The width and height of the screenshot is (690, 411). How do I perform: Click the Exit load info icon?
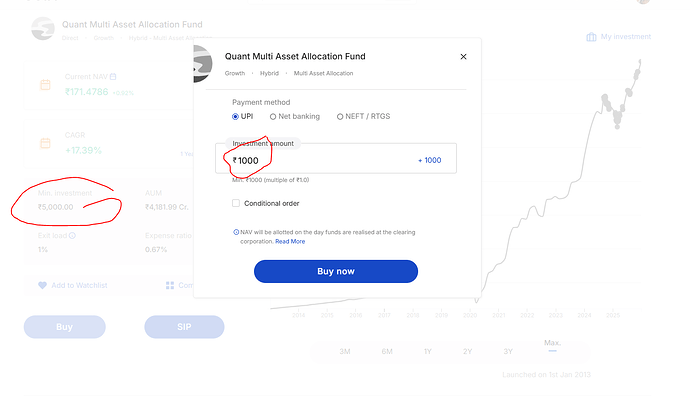(x=72, y=236)
